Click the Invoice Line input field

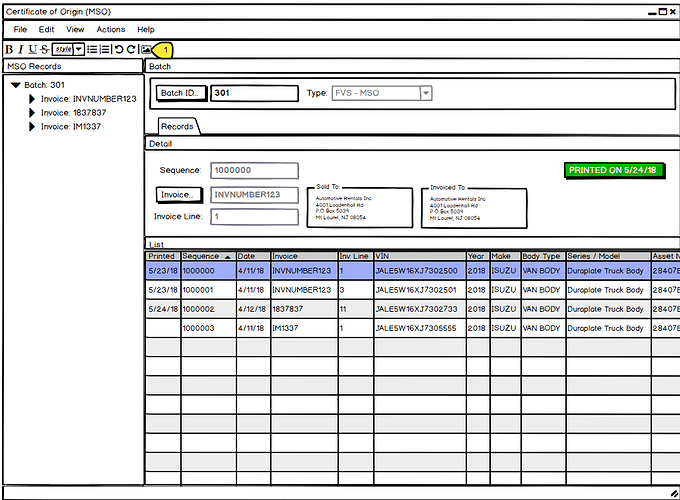coord(255,216)
